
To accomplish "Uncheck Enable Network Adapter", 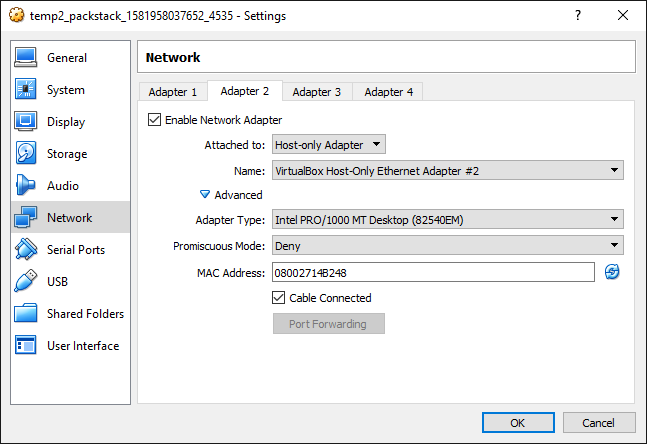I will (x=154, y=120).
